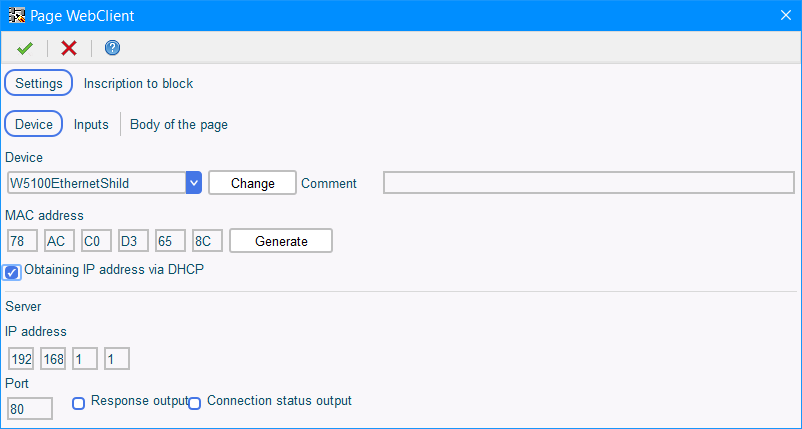Uncheck Obtaining IP address via DHCP
Viewport: 802px width, 429px height.
coord(12,273)
